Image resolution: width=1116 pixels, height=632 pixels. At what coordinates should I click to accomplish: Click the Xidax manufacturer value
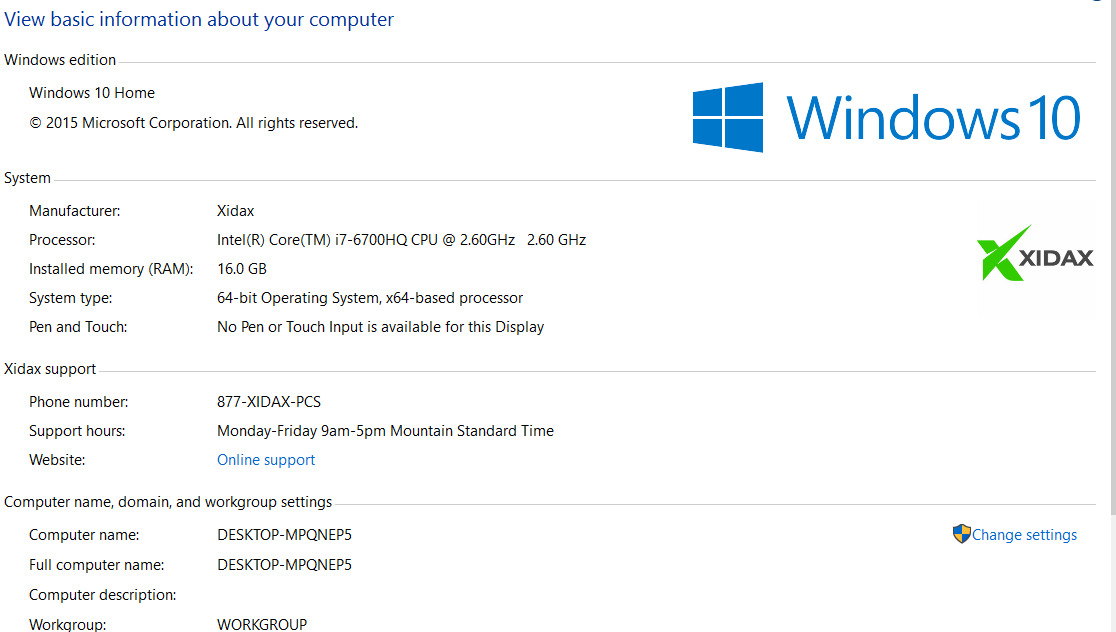coord(236,211)
